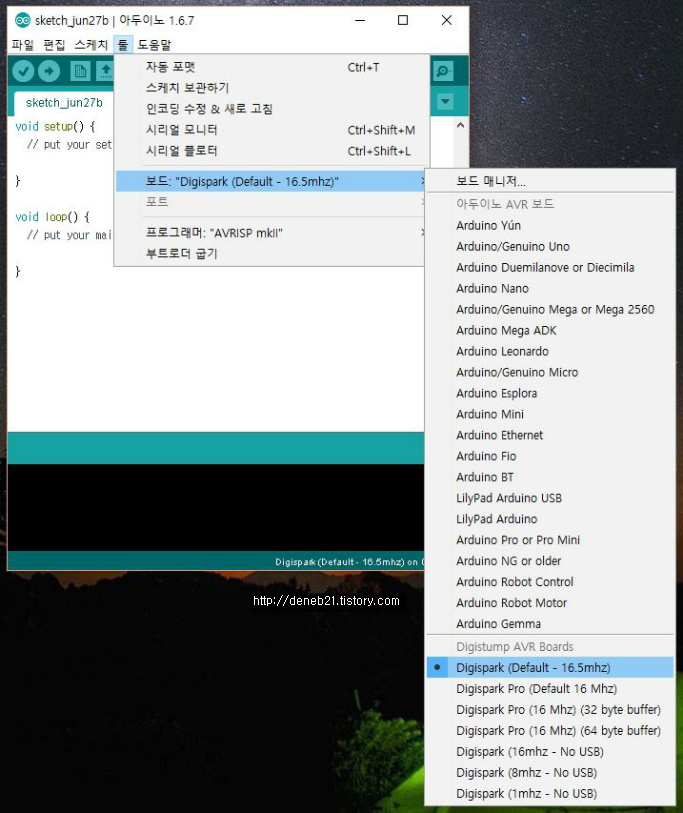Select Arduino/Genuino Uno board
Screen dimensions: 683x813
click(512, 246)
